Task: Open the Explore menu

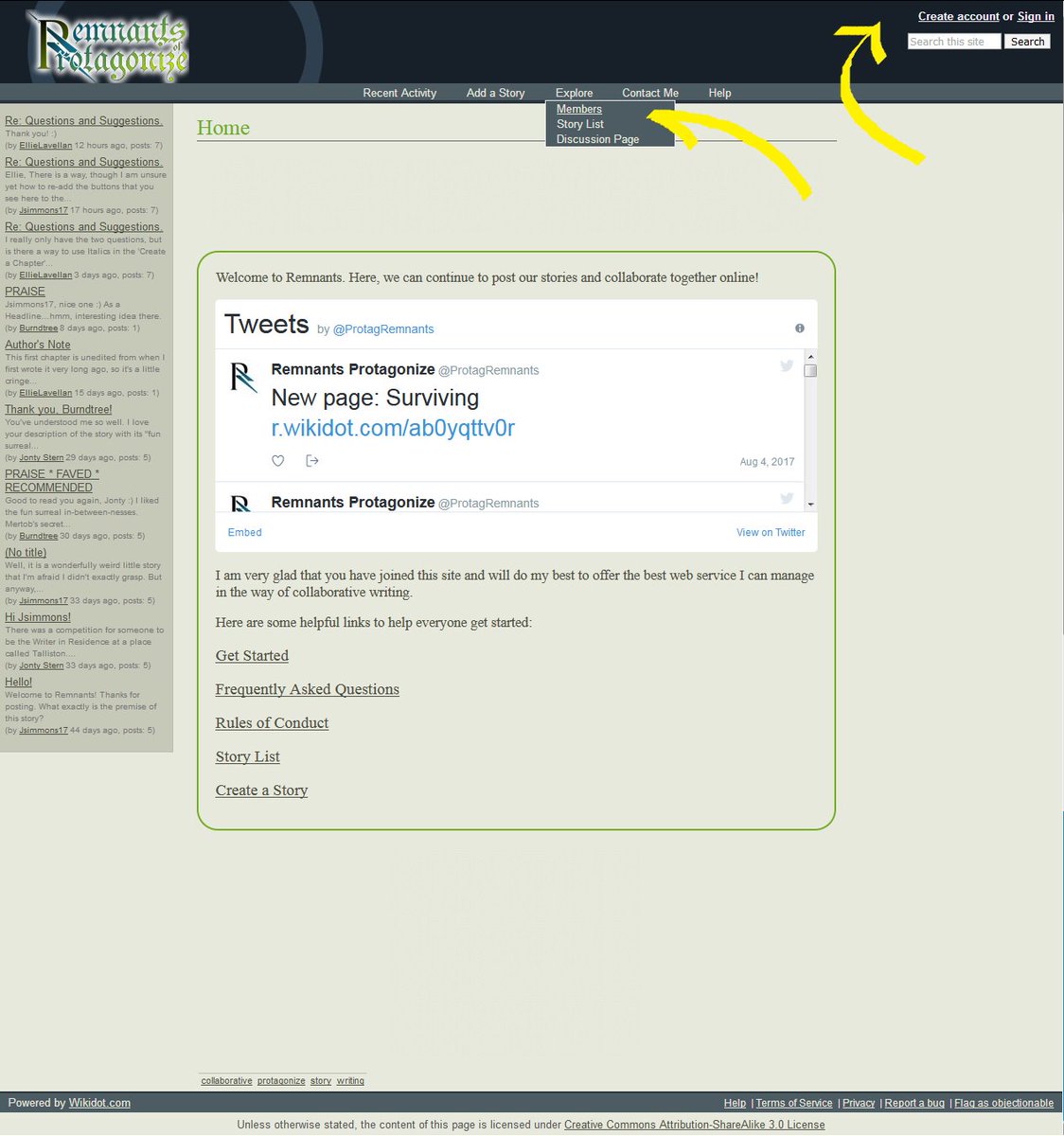Action: (574, 93)
